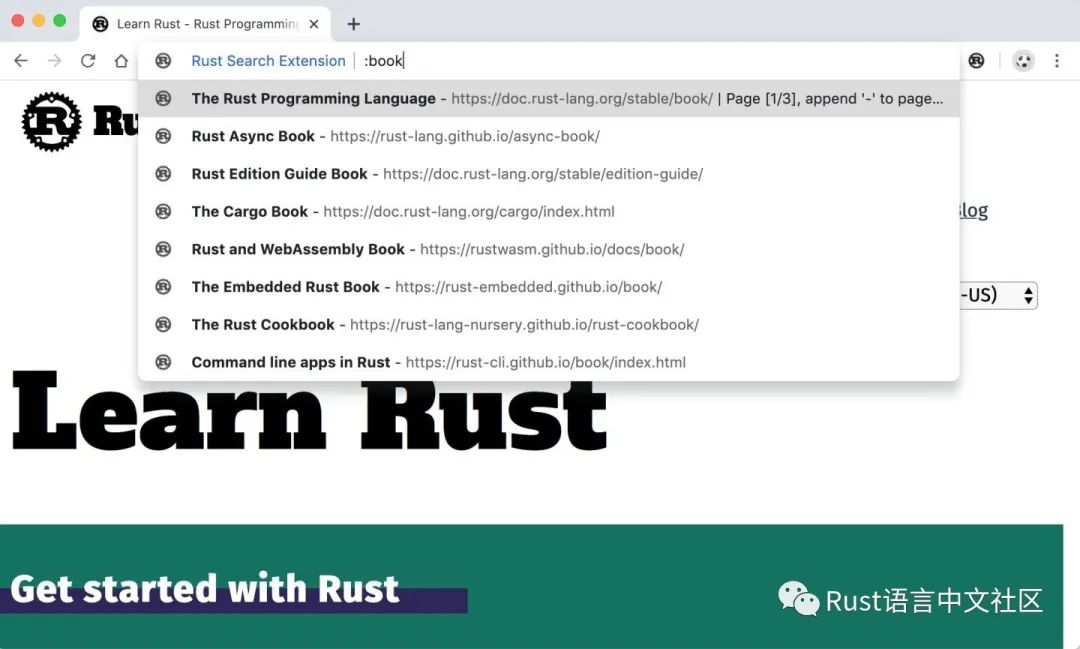Choose Rust Edition Guide Book suggestion
Screen dimensions: 1080x649
click(549, 174)
